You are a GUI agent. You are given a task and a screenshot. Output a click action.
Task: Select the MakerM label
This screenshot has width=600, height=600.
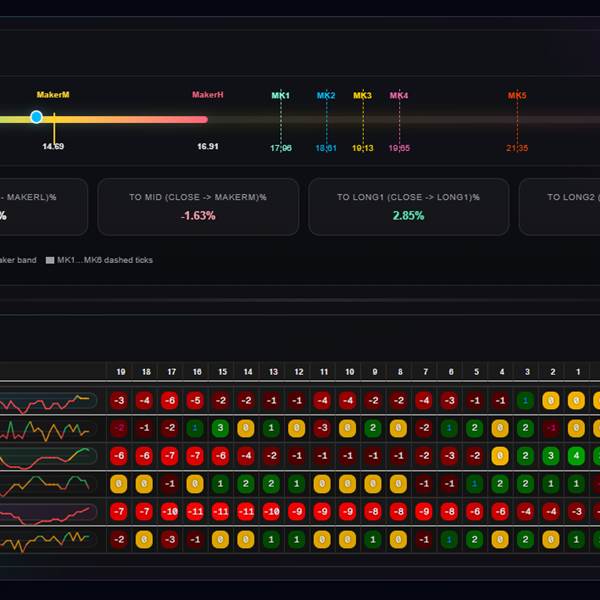[53, 95]
